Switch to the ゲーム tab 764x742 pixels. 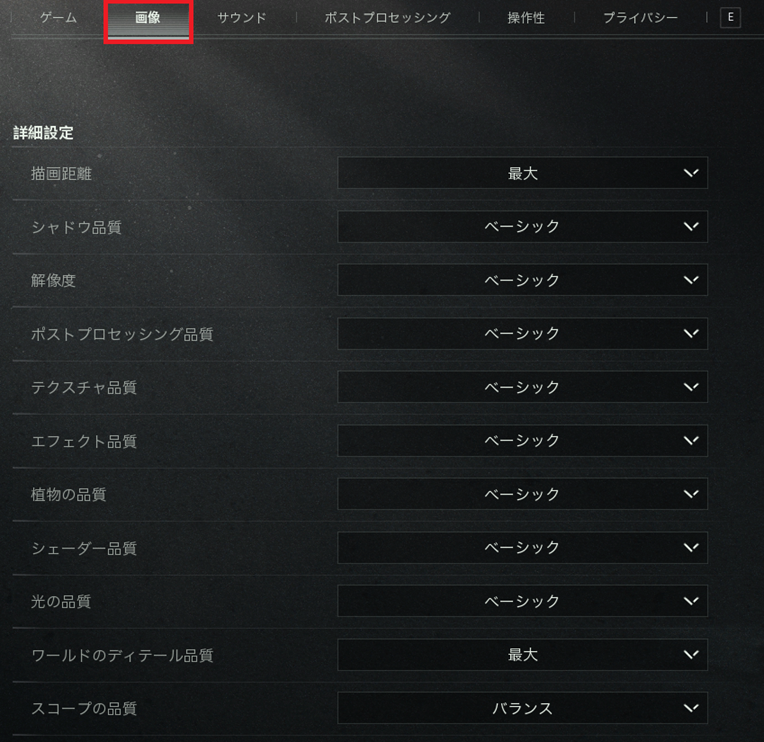click(58, 18)
